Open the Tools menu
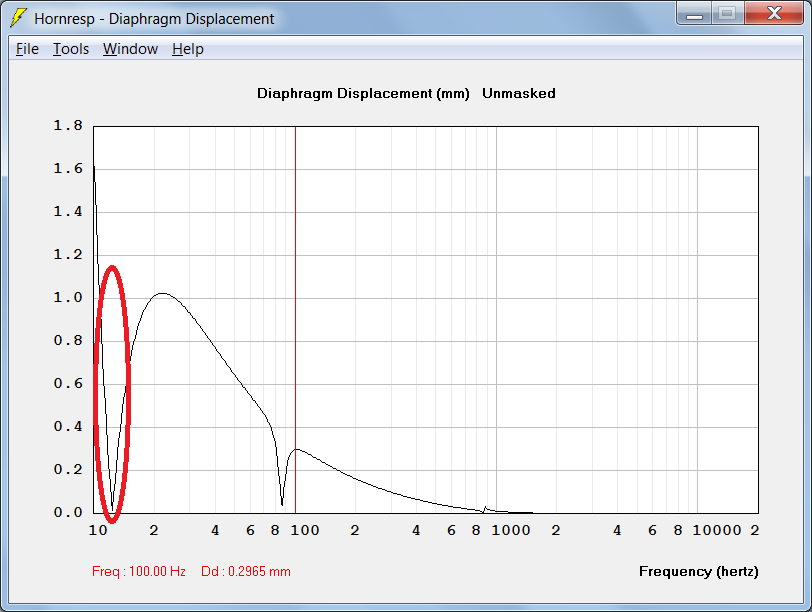The width and height of the screenshot is (812, 612). [71, 49]
